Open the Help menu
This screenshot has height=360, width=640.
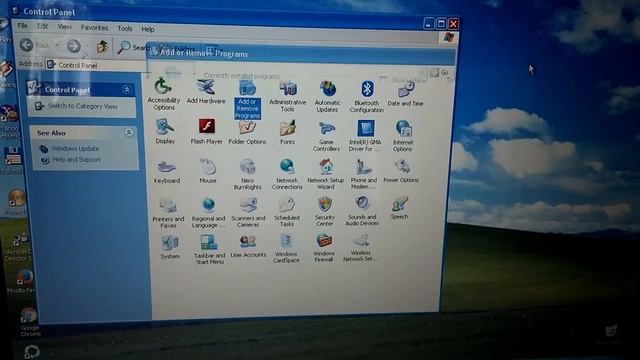click(148, 29)
